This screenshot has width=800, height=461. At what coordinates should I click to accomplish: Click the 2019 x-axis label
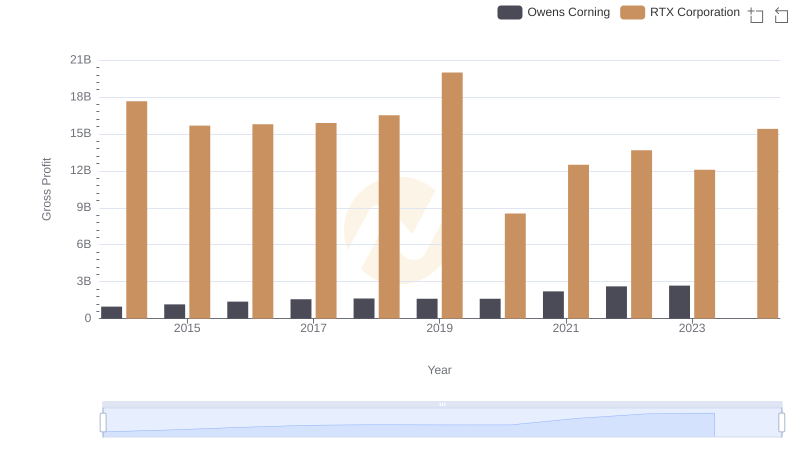click(x=439, y=328)
